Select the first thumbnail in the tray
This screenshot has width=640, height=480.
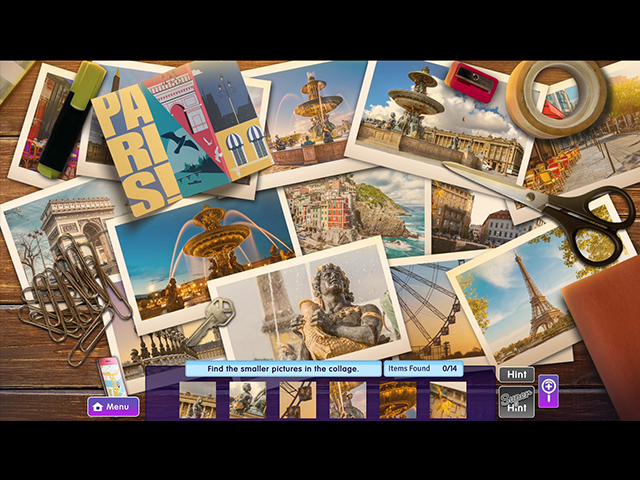click(x=197, y=400)
